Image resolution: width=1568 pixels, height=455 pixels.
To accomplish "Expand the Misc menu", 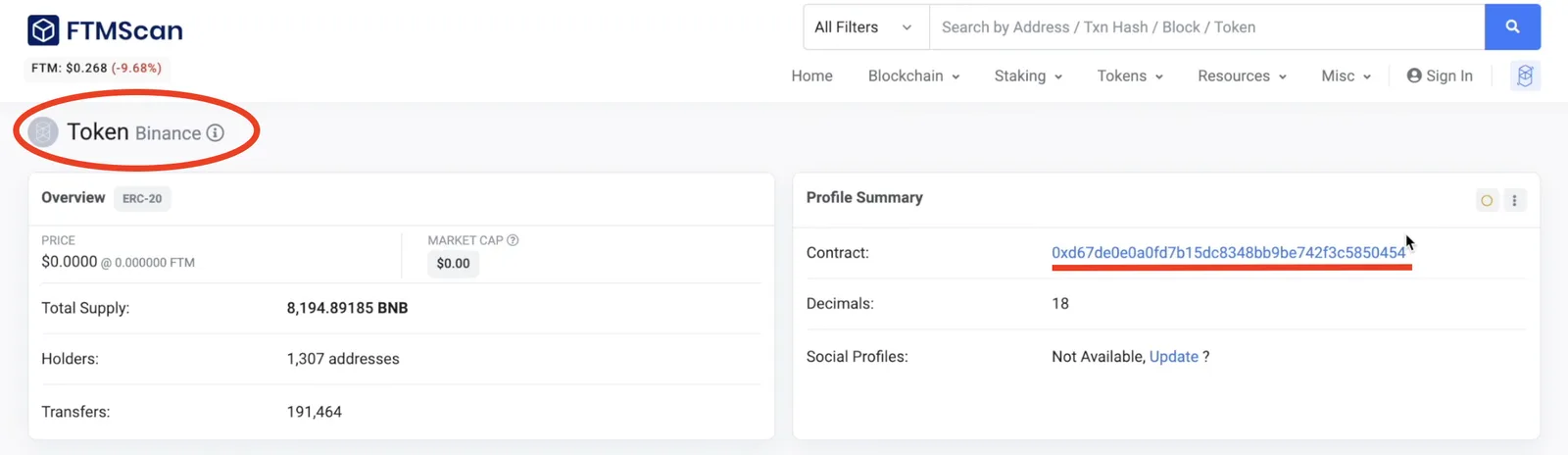I will tap(1346, 76).
